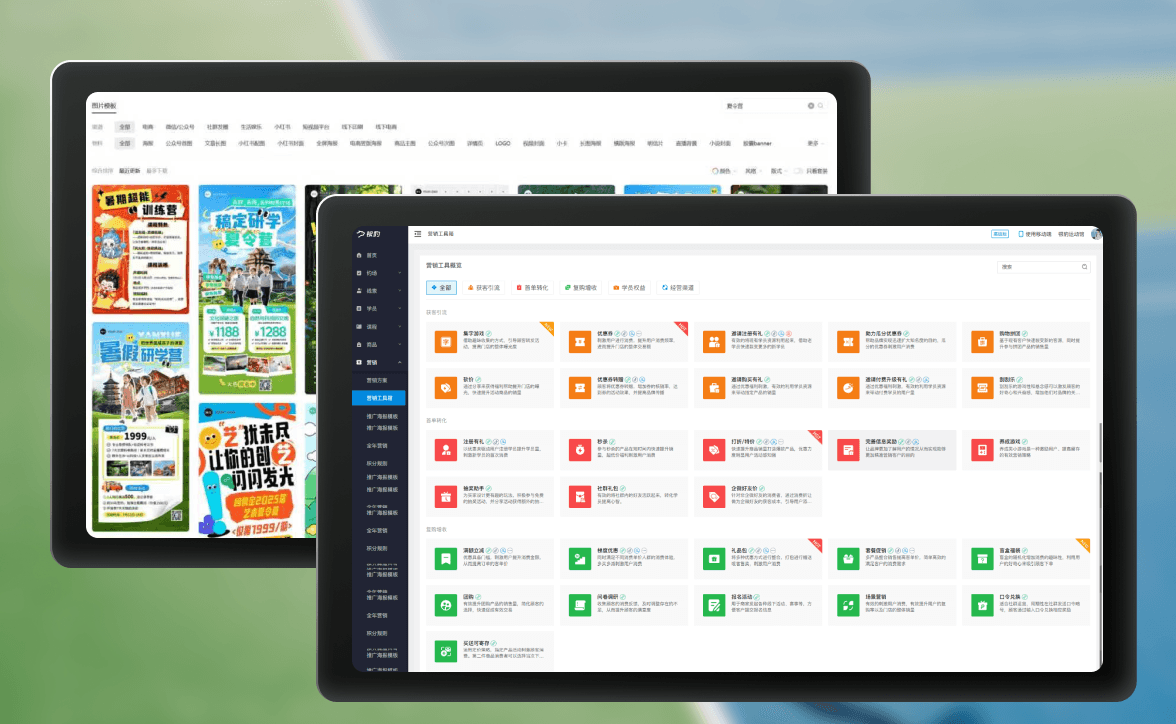
Task: Click the 企微好友价 tag icon
Action: (x=713, y=497)
